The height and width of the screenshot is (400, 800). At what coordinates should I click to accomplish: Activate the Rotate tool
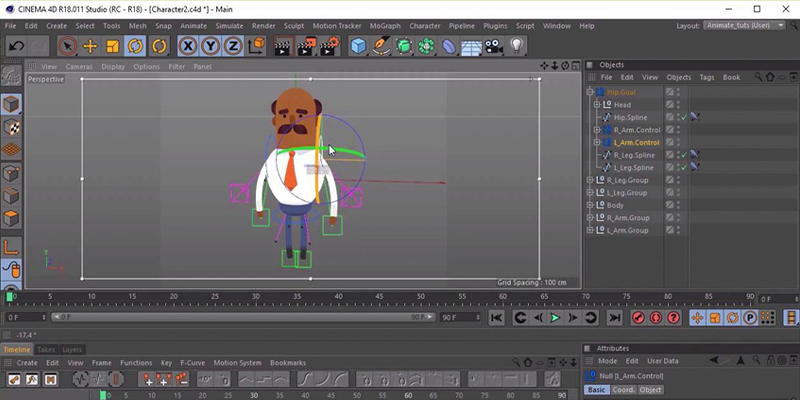(135, 46)
